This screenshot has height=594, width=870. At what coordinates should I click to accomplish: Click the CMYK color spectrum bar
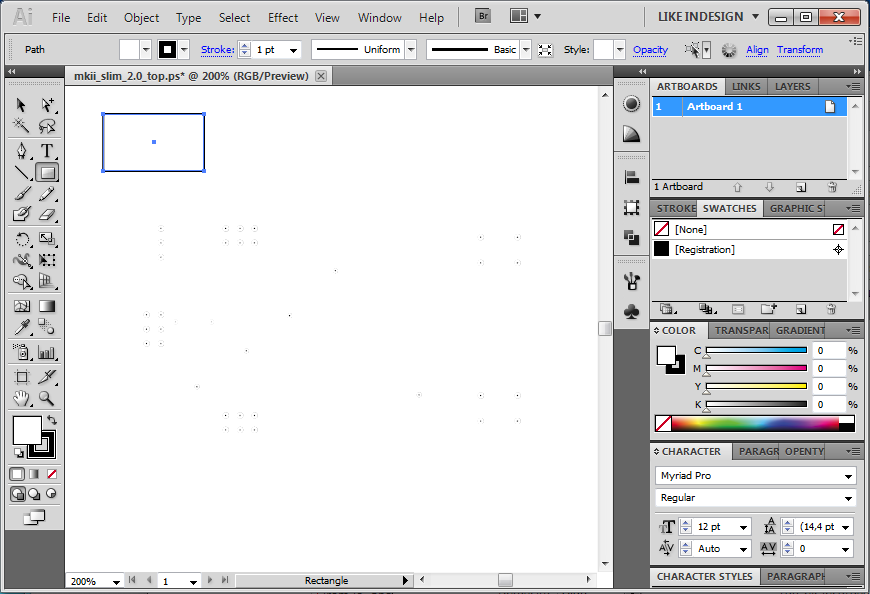tap(755, 424)
